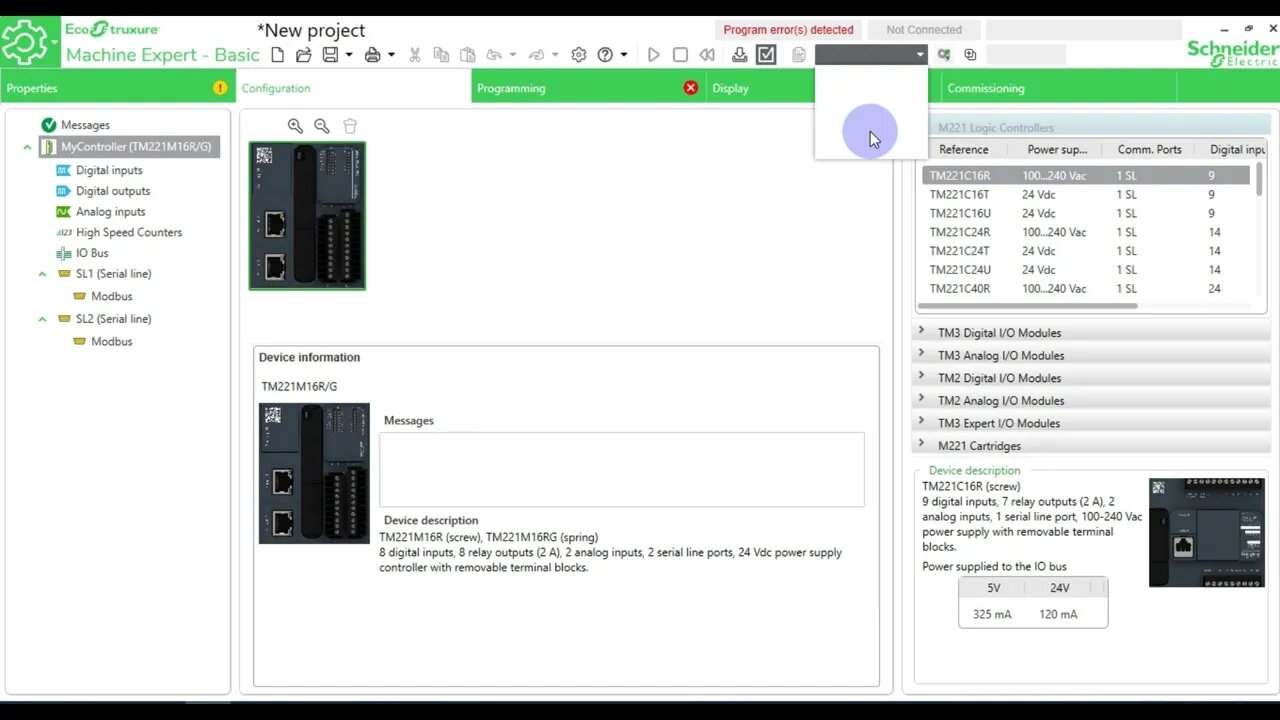
Task: Click the simulator launch icon
Action: [x=970, y=55]
